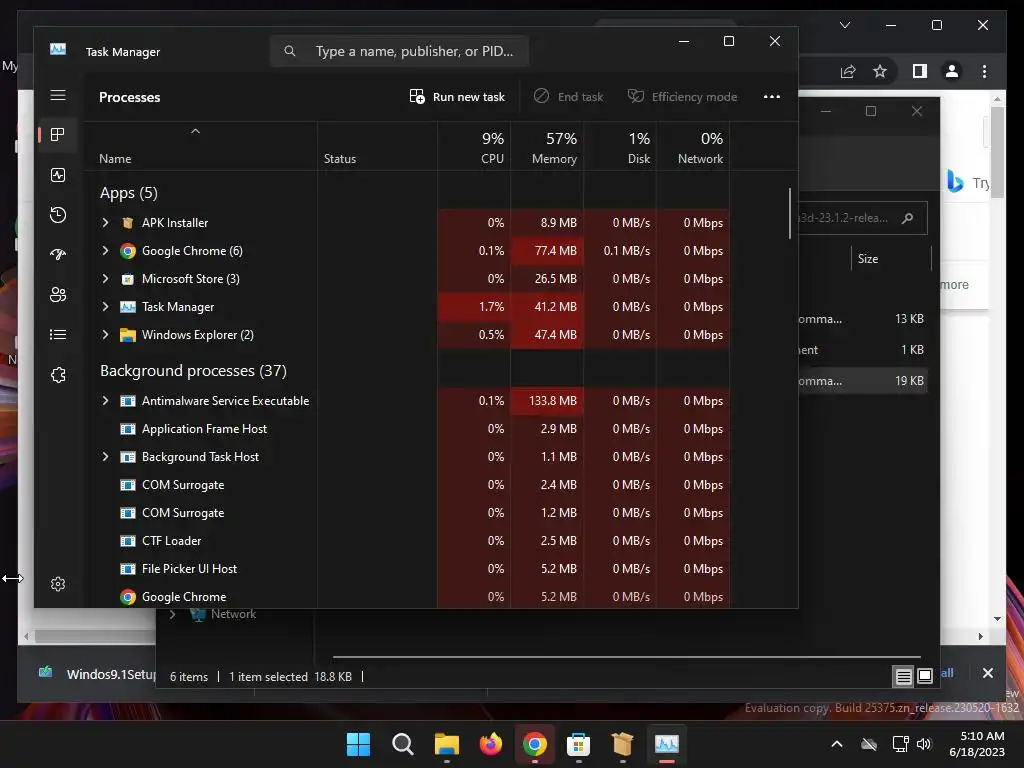
Task: Click the Chrome bookmark star icon
Action: pos(880,71)
